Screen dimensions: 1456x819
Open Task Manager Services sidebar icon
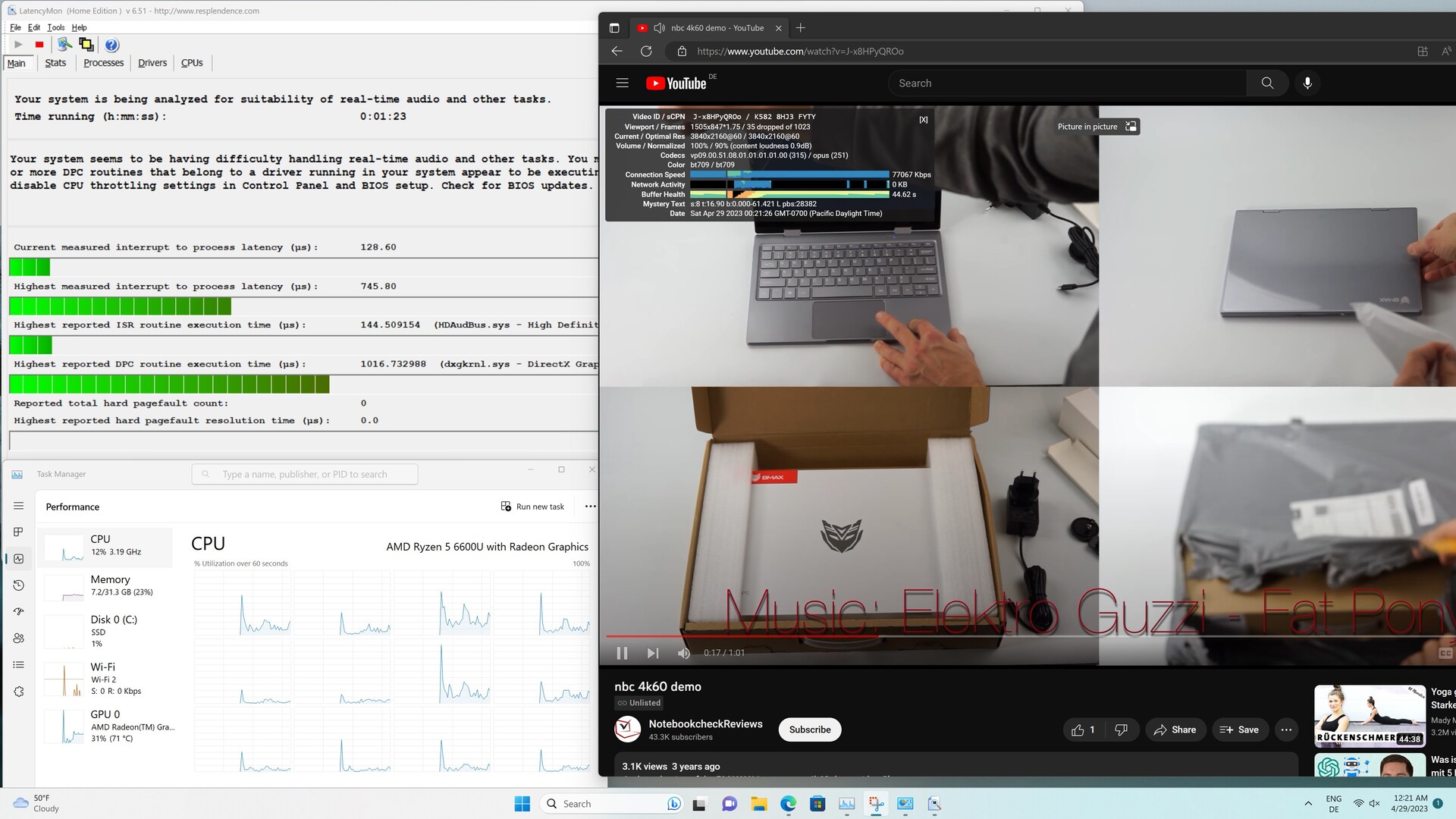(x=19, y=692)
